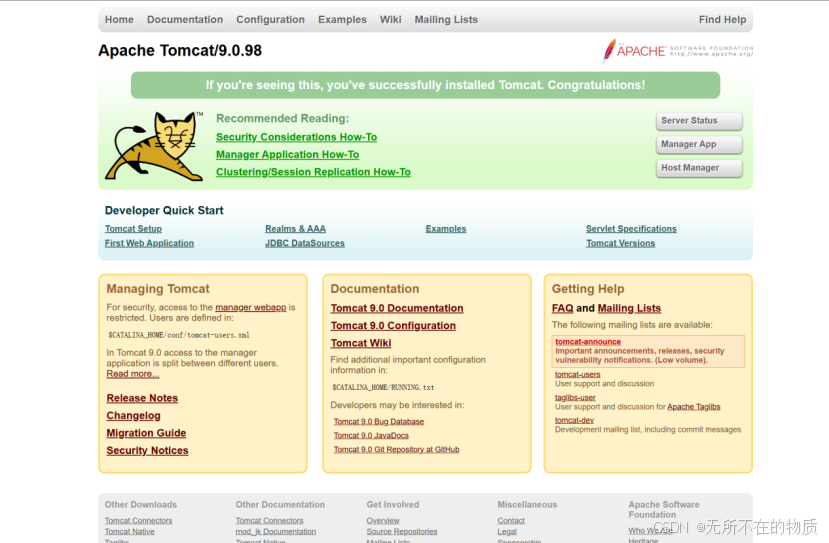Open Migration Guide link
The width and height of the screenshot is (829, 543).
coord(146,433)
